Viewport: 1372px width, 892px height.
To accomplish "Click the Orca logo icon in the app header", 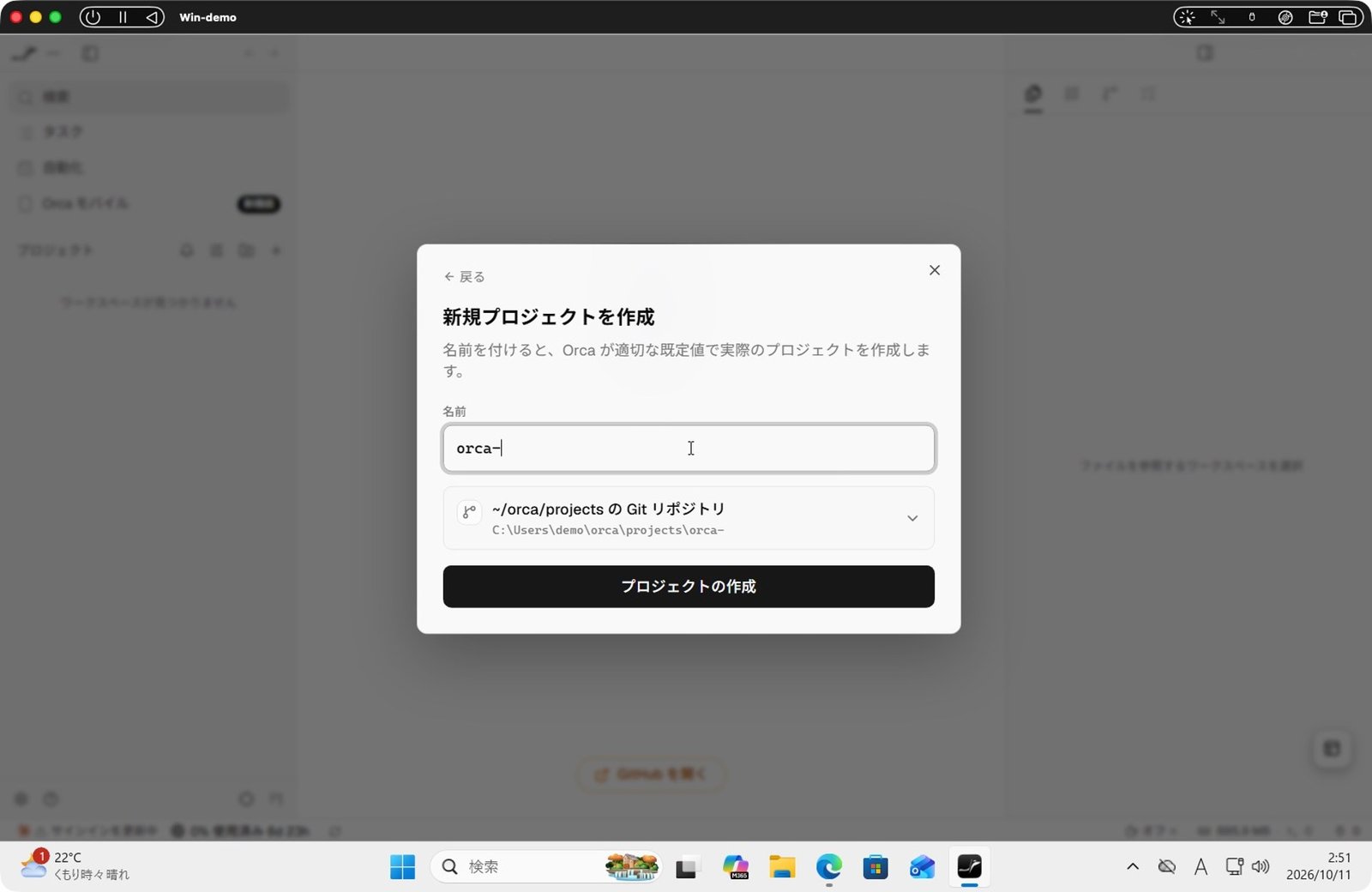I will [x=24, y=53].
